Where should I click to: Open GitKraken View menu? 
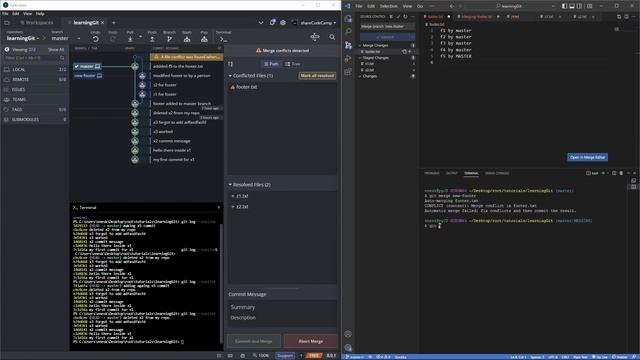pos(27,13)
